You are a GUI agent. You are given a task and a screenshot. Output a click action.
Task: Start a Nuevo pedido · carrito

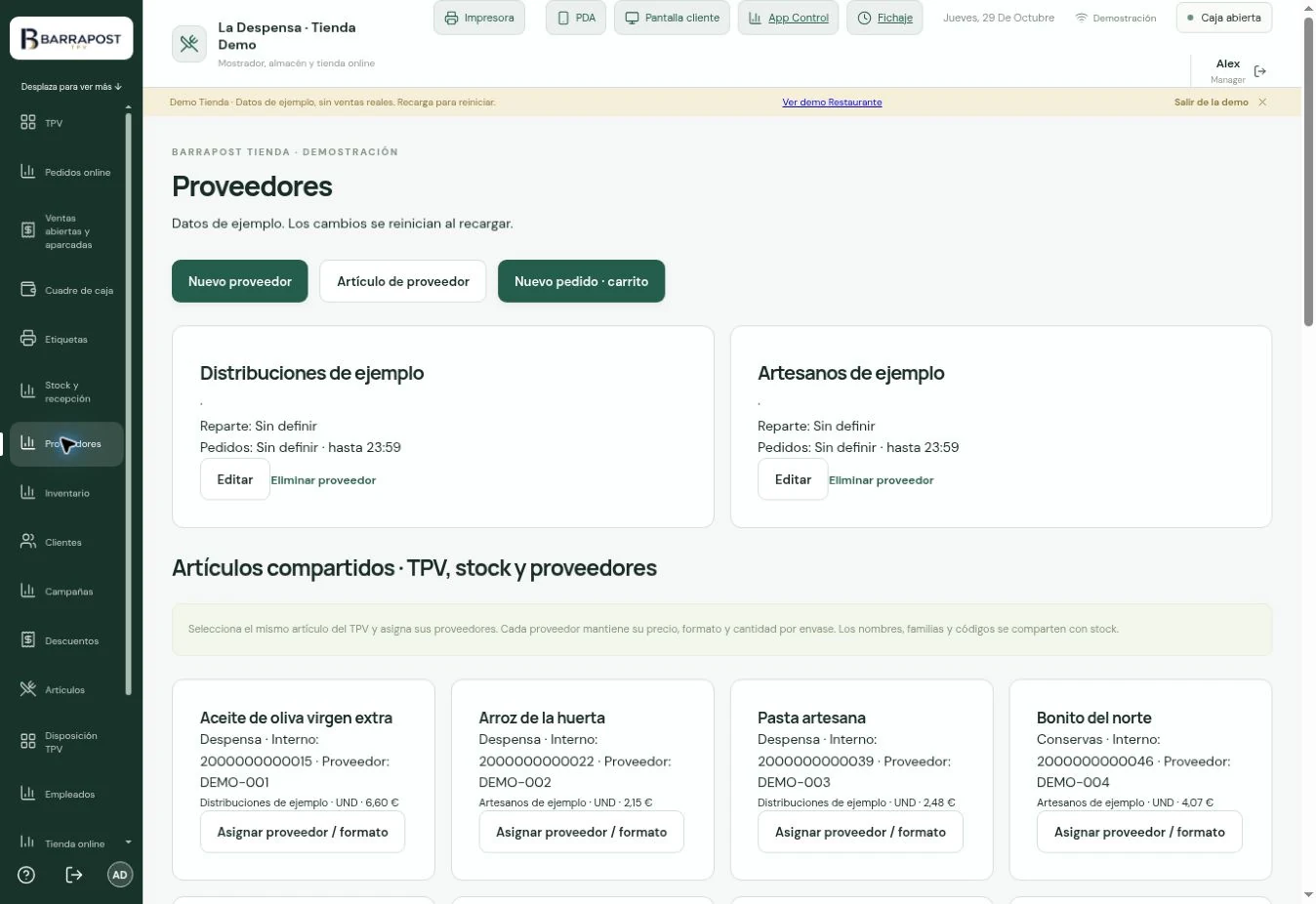point(581,281)
